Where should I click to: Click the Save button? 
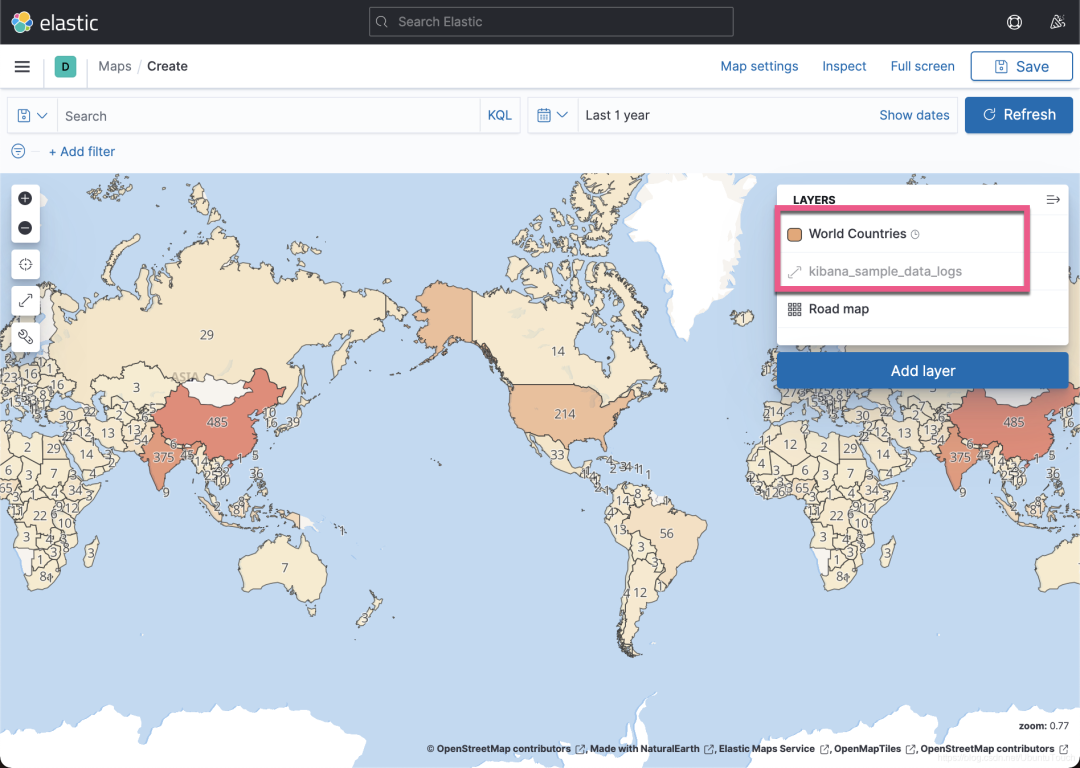1021,66
